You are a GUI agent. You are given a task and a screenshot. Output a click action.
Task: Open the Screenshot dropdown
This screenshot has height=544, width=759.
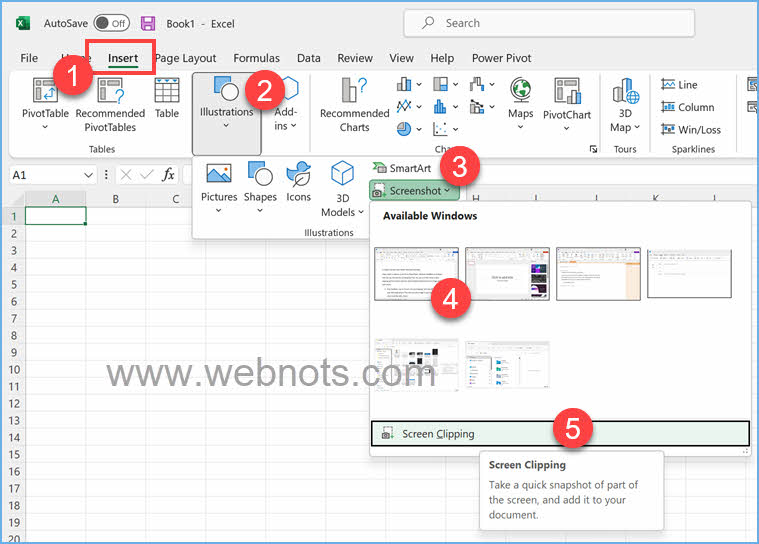(x=414, y=190)
